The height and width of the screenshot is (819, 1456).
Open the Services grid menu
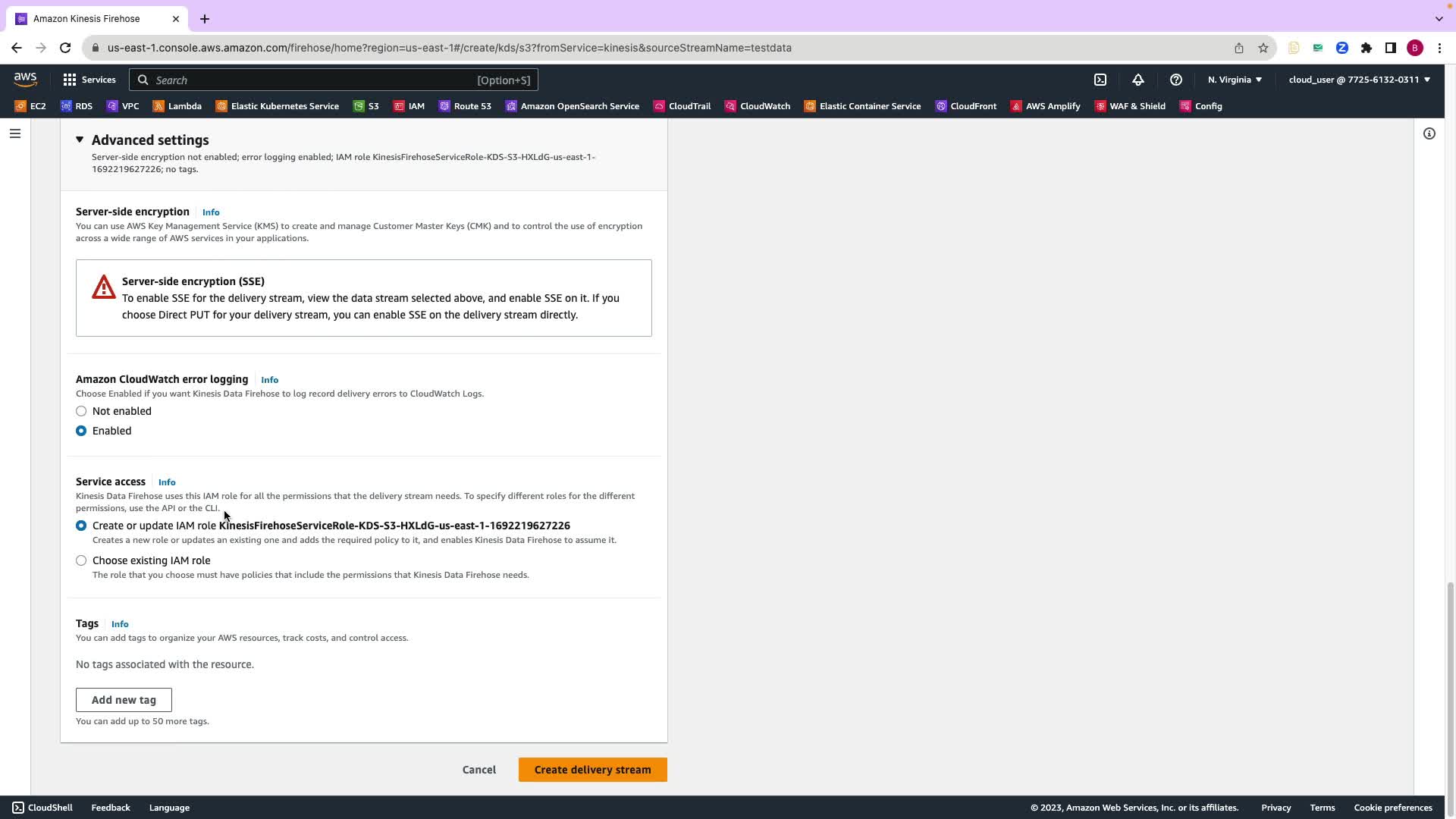(x=89, y=80)
